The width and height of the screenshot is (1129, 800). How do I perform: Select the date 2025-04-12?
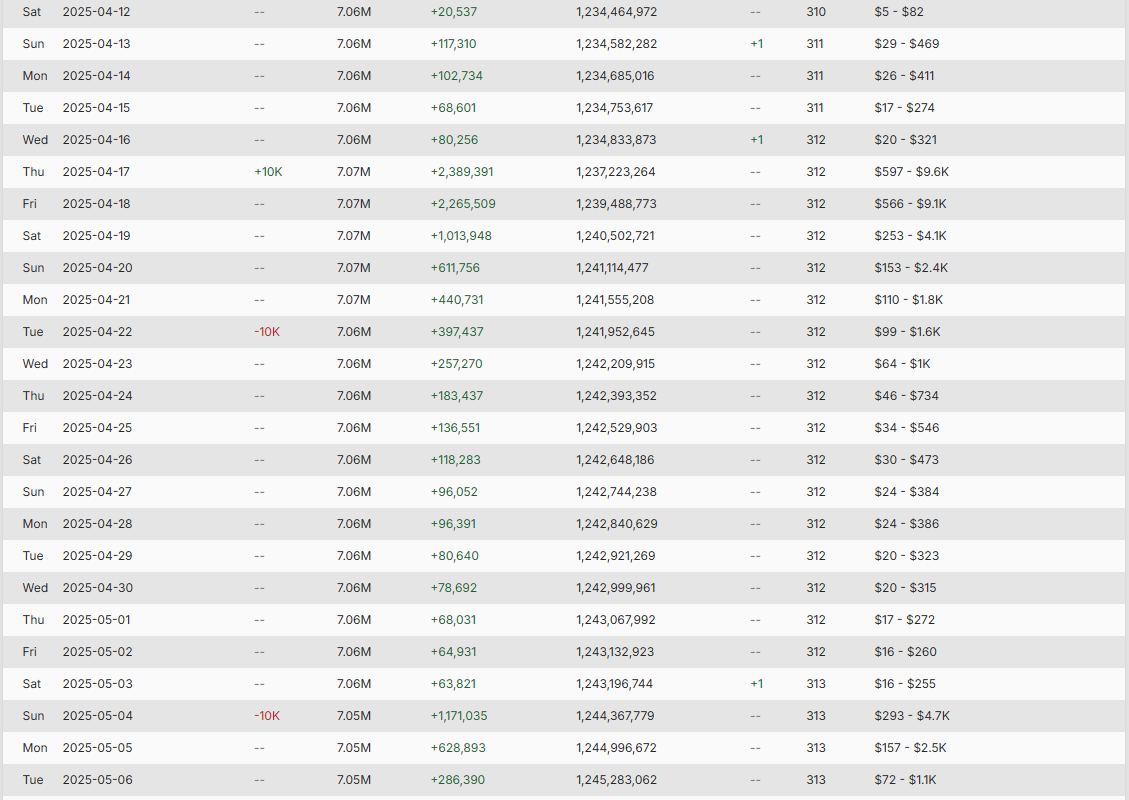(x=96, y=12)
